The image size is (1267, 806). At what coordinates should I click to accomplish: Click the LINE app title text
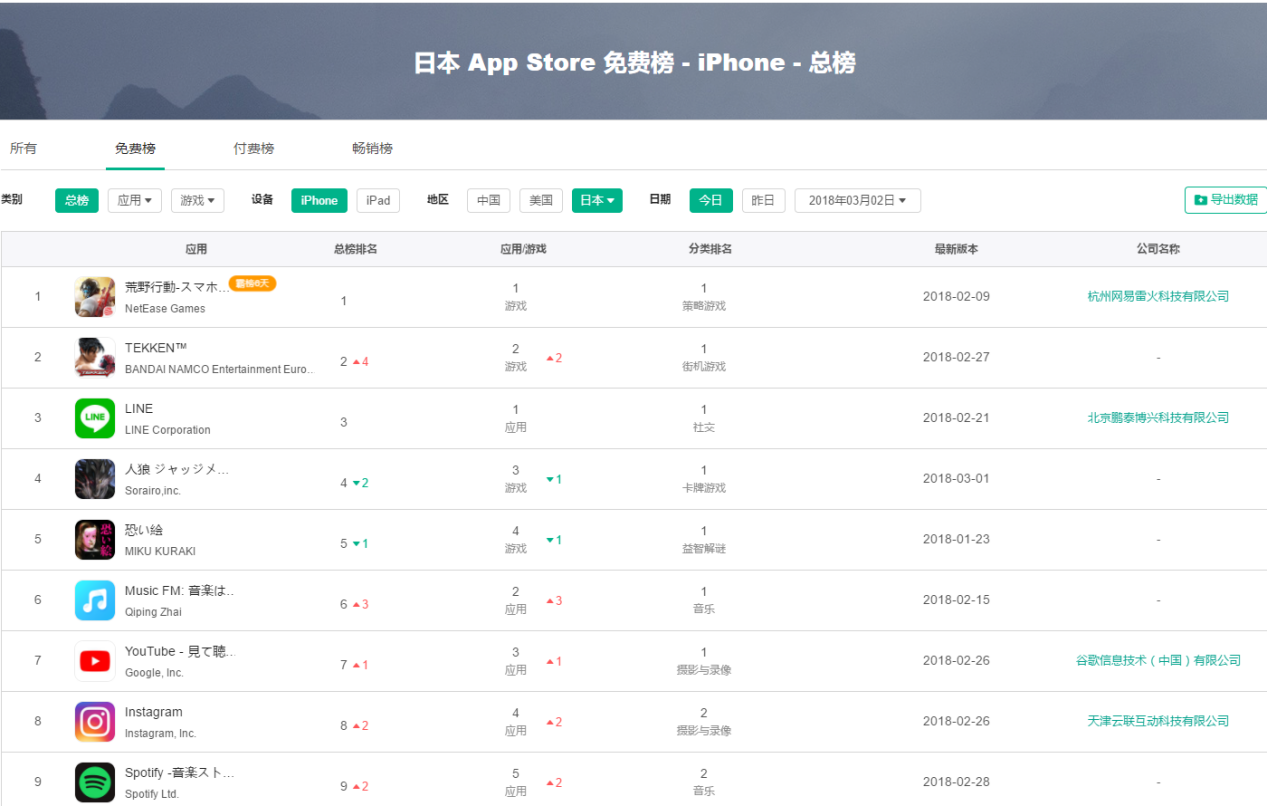click(139, 409)
